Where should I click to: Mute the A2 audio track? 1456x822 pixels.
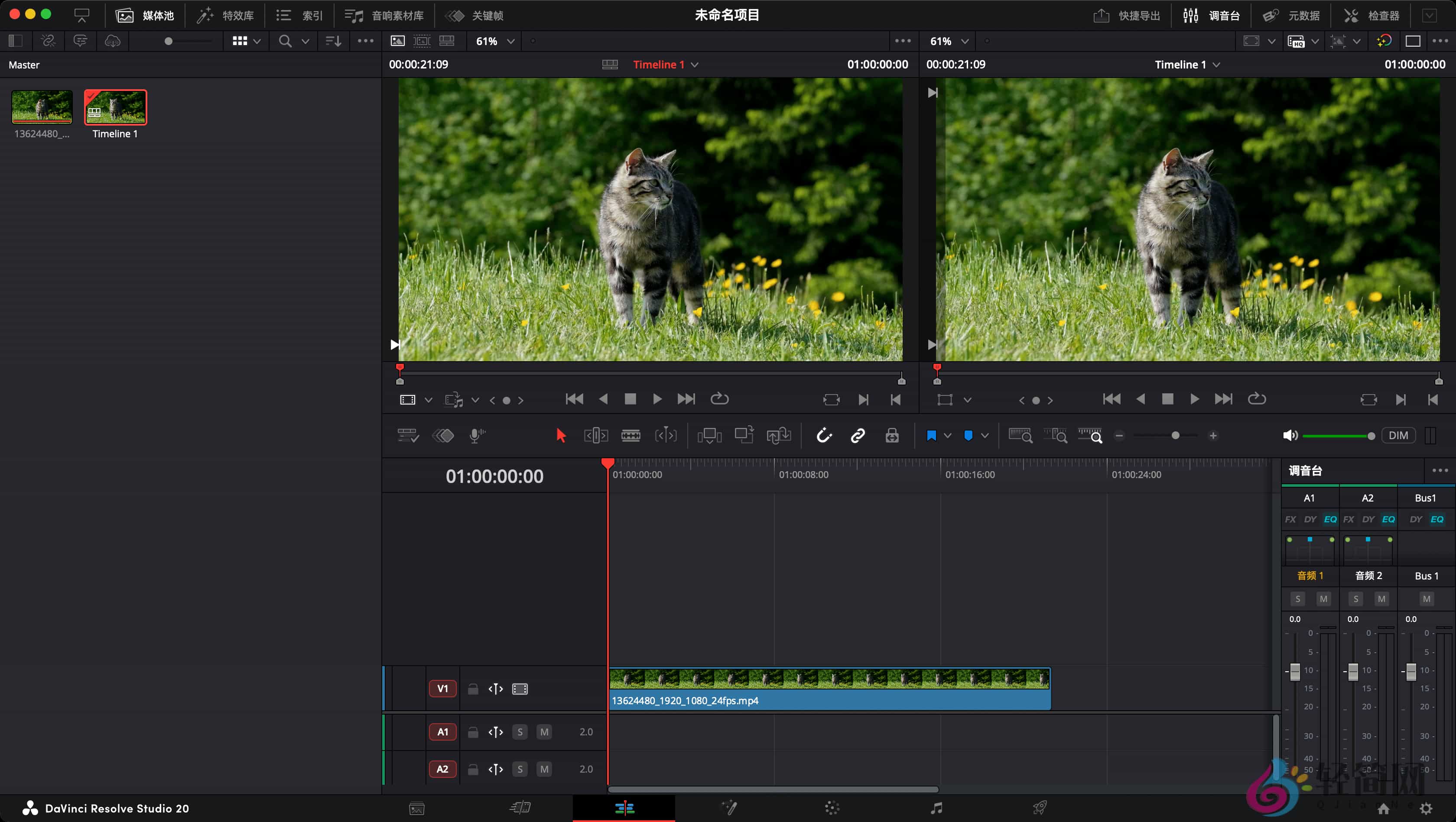coord(544,769)
